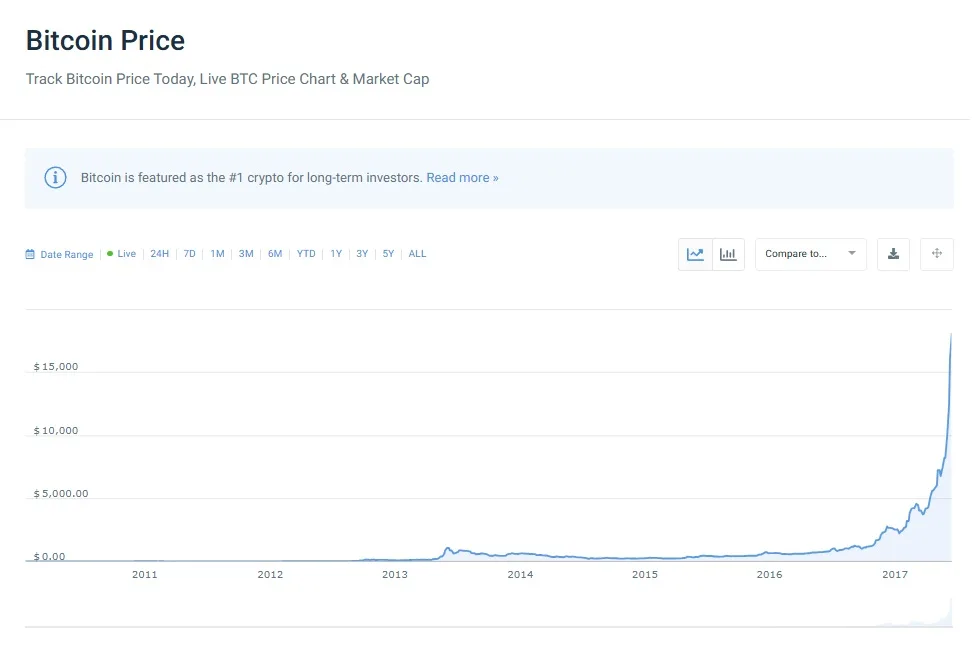
Task: Click the 2016 year label
Action: 770,575
